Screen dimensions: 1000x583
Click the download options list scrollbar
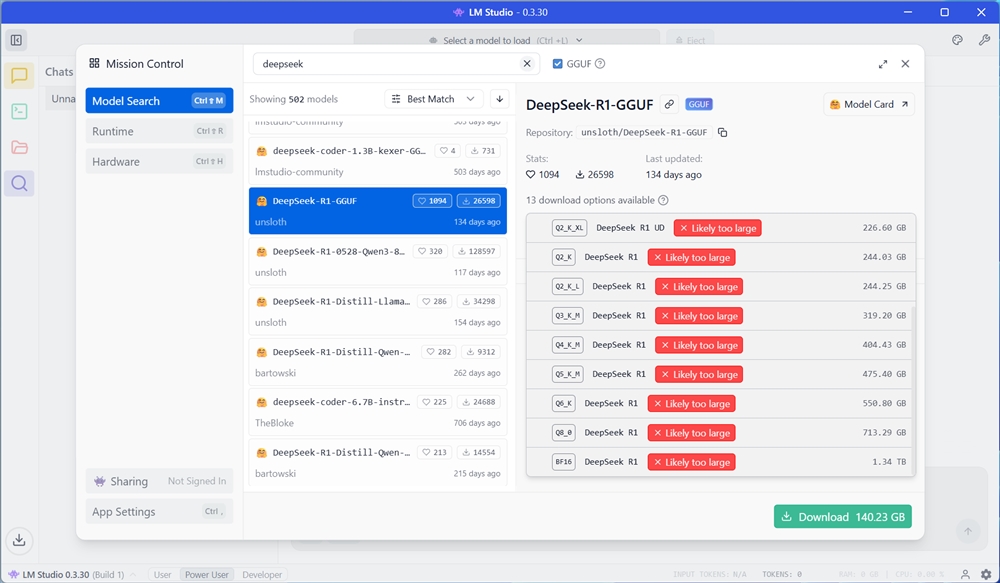pyautogui.click(x=913, y=389)
